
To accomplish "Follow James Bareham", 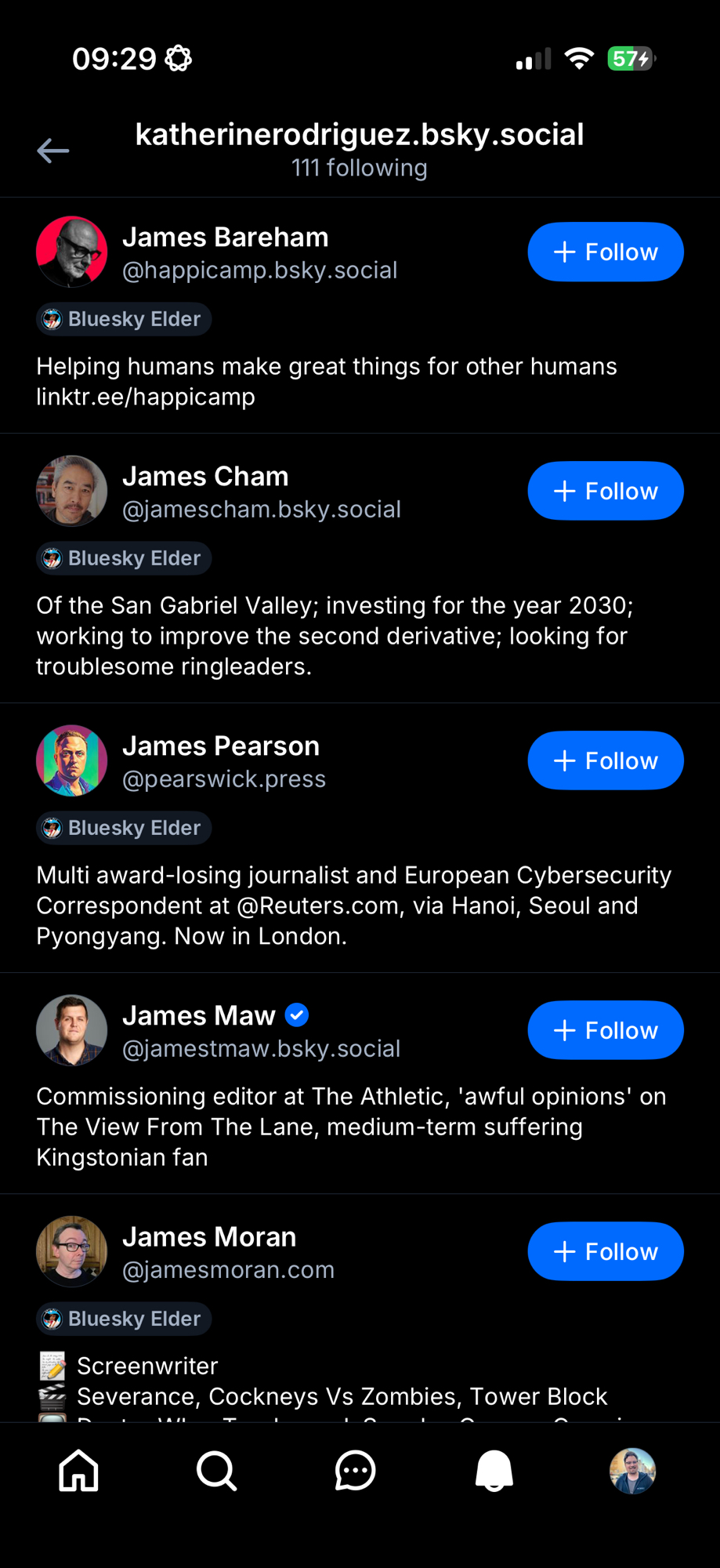I will (x=606, y=252).
